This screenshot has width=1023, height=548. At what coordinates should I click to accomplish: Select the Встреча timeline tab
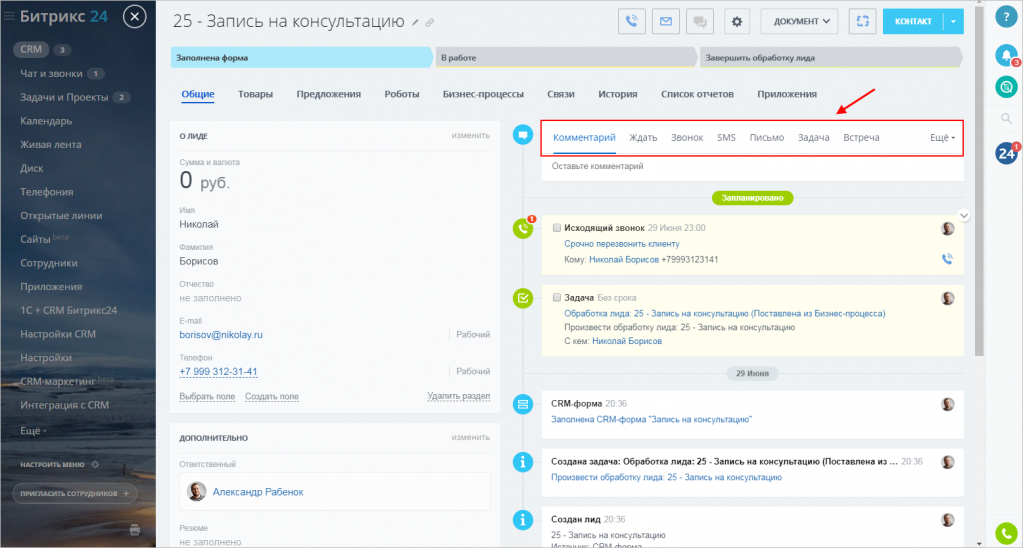pyautogui.click(x=861, y=138)
